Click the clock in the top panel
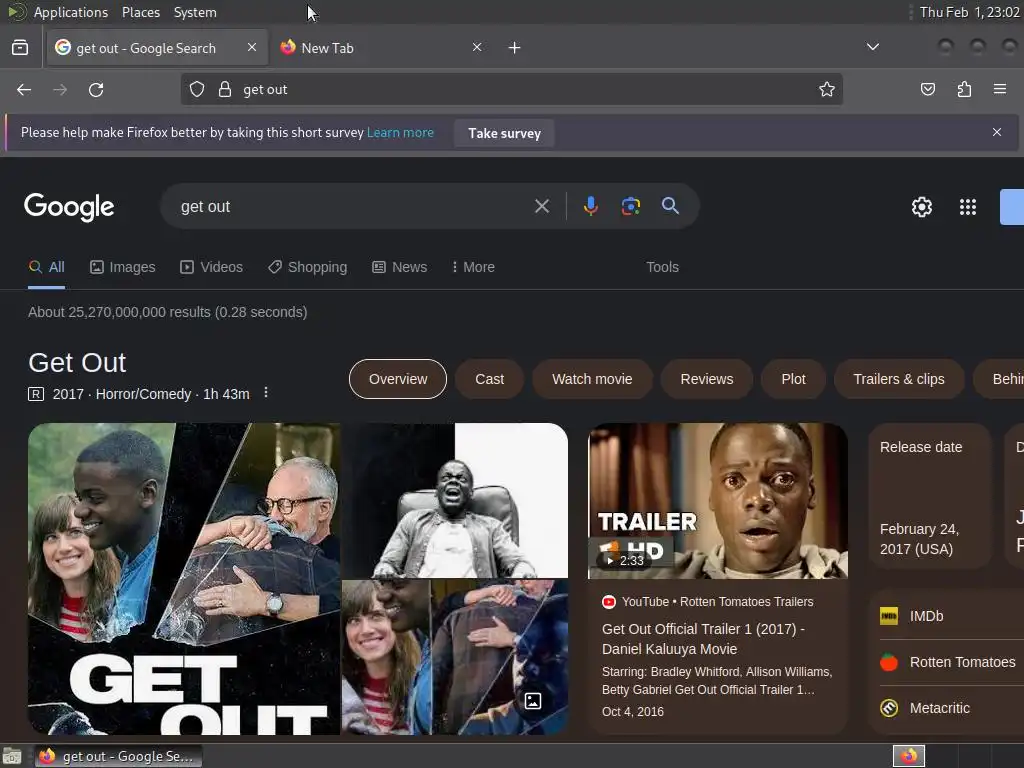 coord(969,12)
